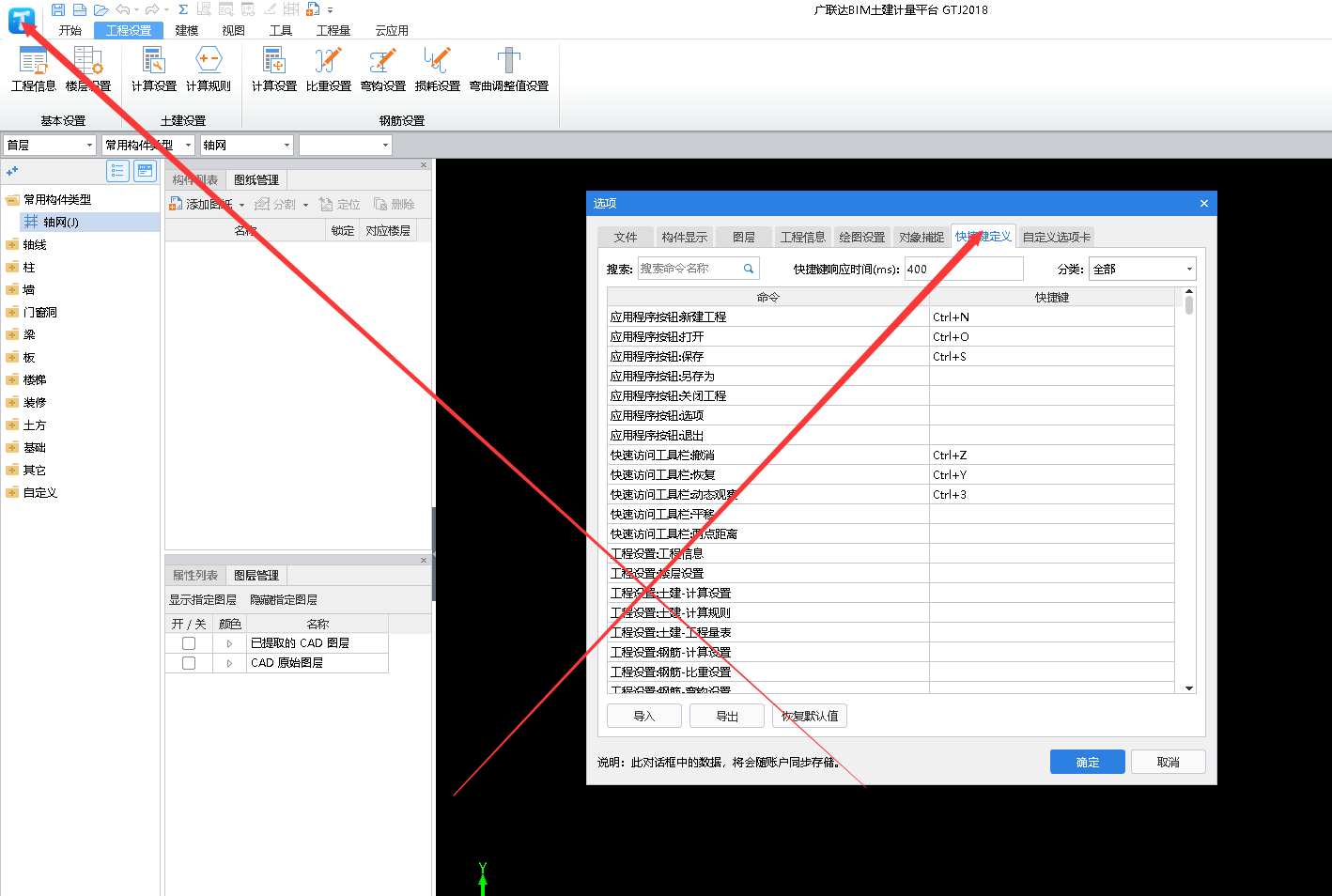
Task: Click the search magnifier icon in options dialog
Action: [x=749, y=269]
